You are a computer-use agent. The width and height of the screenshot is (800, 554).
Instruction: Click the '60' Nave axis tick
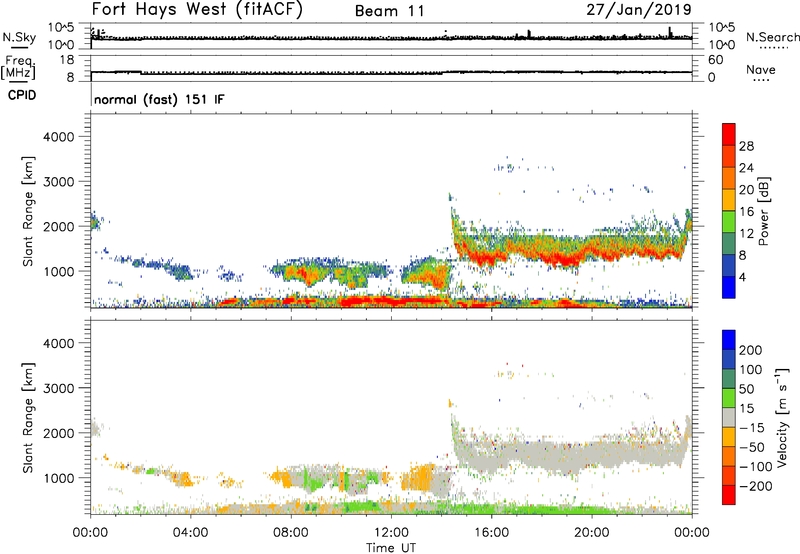[x=715, y=60]
